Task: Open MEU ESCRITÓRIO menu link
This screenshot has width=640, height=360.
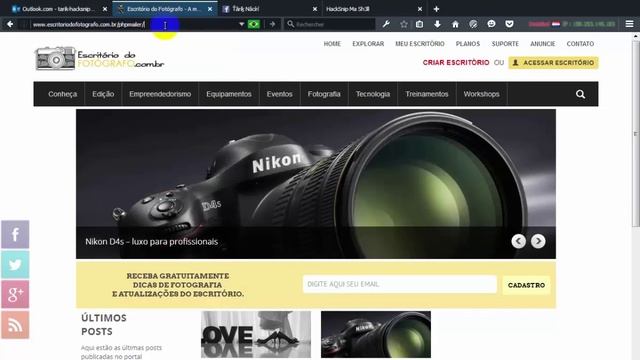Action: 420,44
